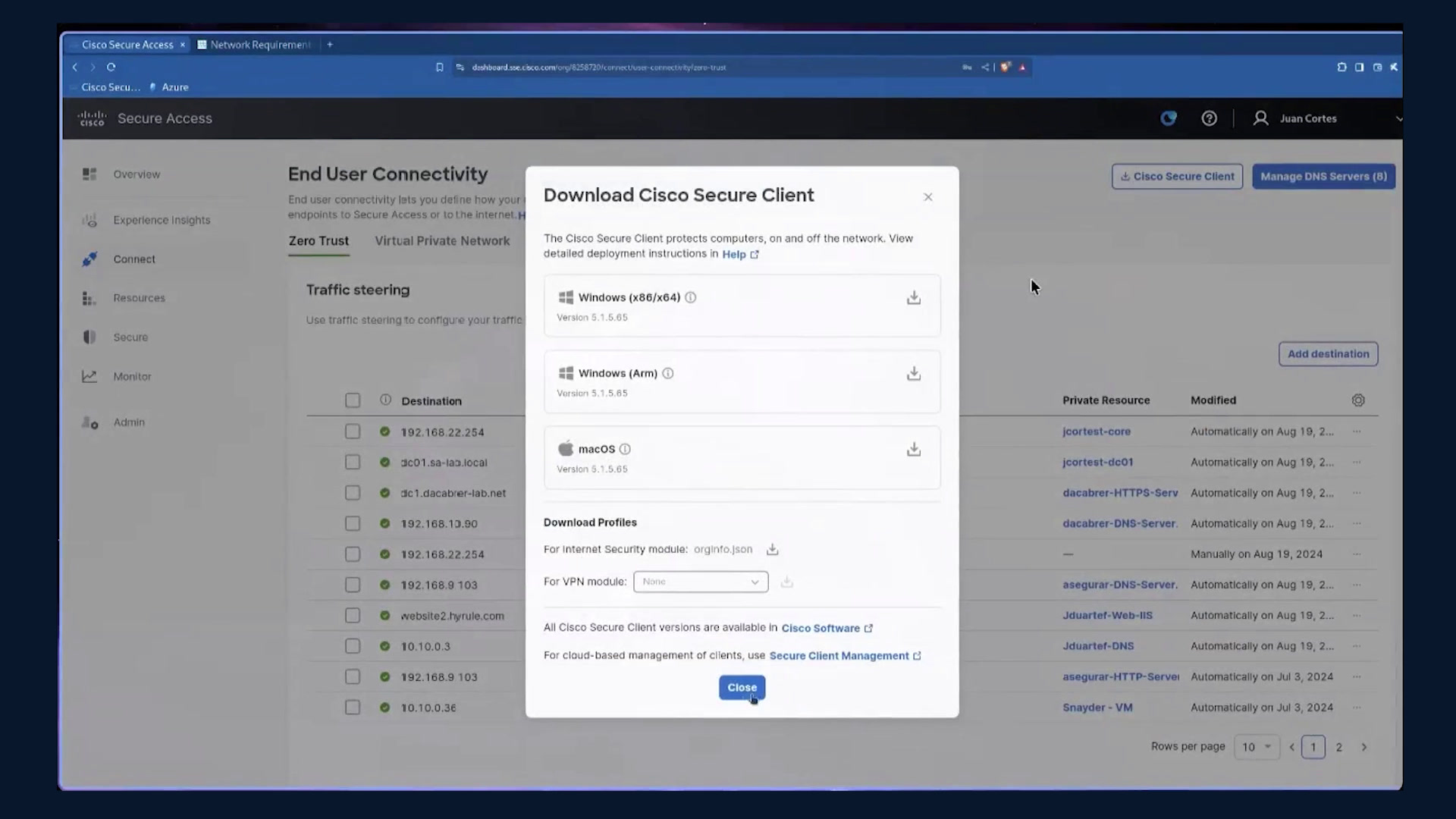Viewport: 1456px width, 819px height.
Task: Close the download dialog with X icon
Action: (928, 197)
